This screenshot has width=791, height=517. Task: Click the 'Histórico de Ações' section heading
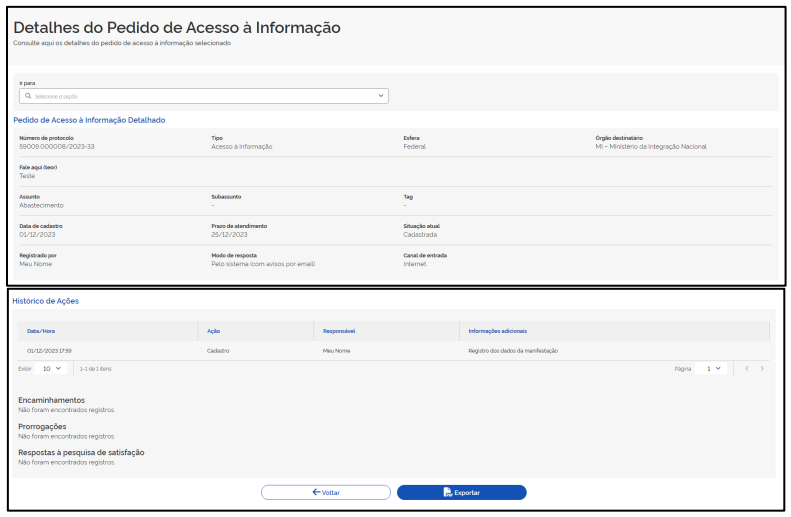(x=45, y=301)
